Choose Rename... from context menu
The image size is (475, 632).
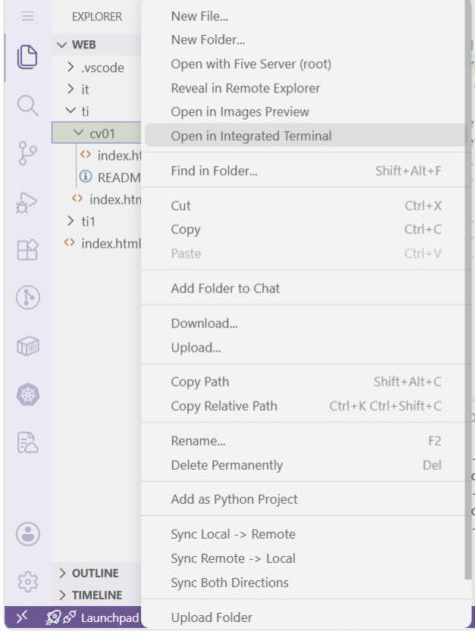click(304, 441)
